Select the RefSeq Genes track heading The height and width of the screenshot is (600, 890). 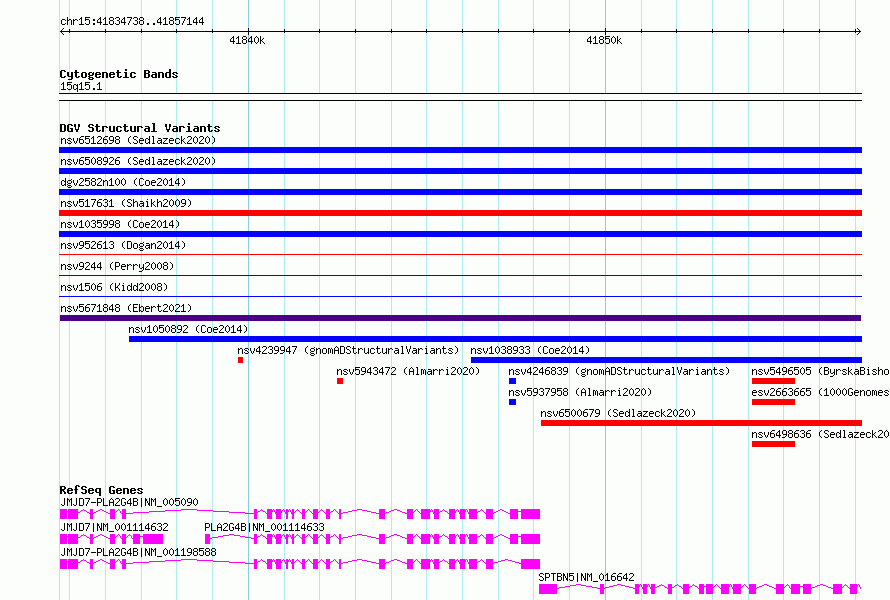(x=101, y=490)
